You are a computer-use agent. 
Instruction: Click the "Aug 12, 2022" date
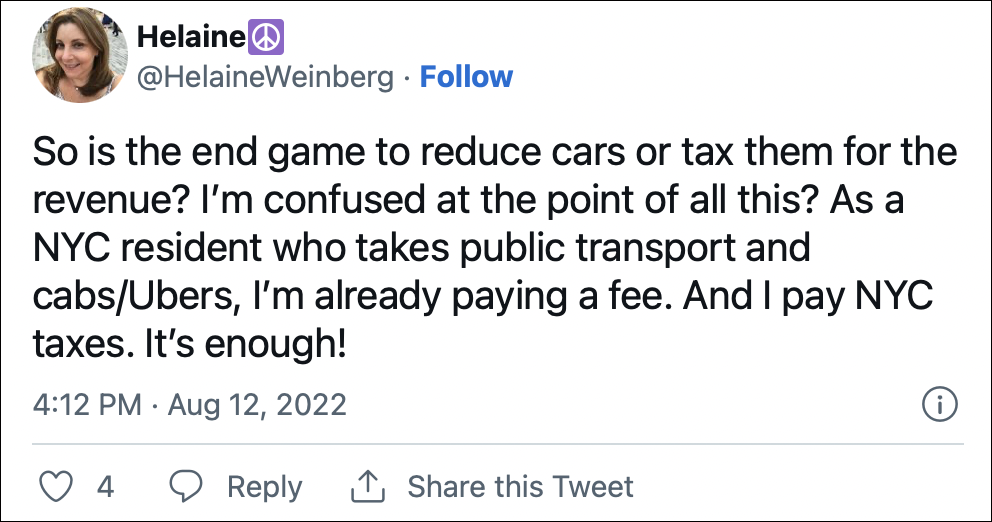[257, 405]
